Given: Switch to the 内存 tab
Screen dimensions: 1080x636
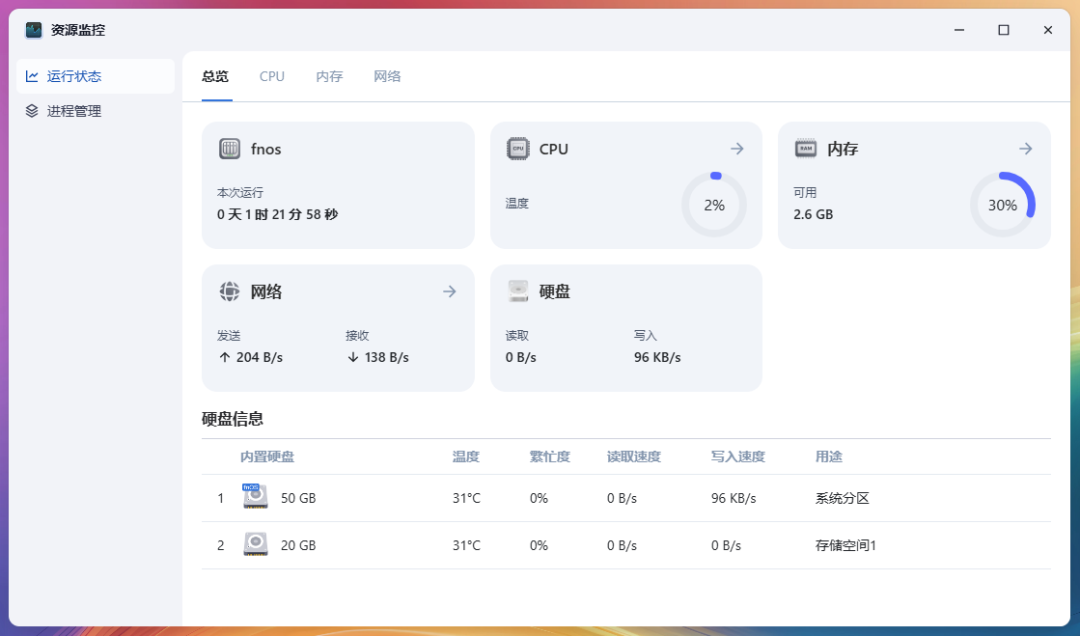Looking at the screenshot, I should coord(329,76).
